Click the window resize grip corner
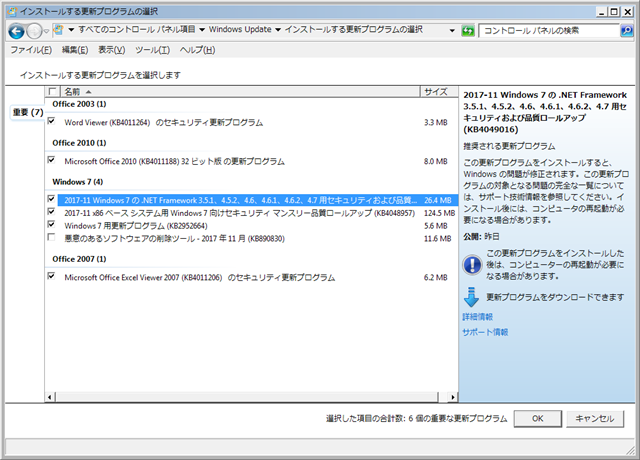640x460 pixels. [630, 450]
